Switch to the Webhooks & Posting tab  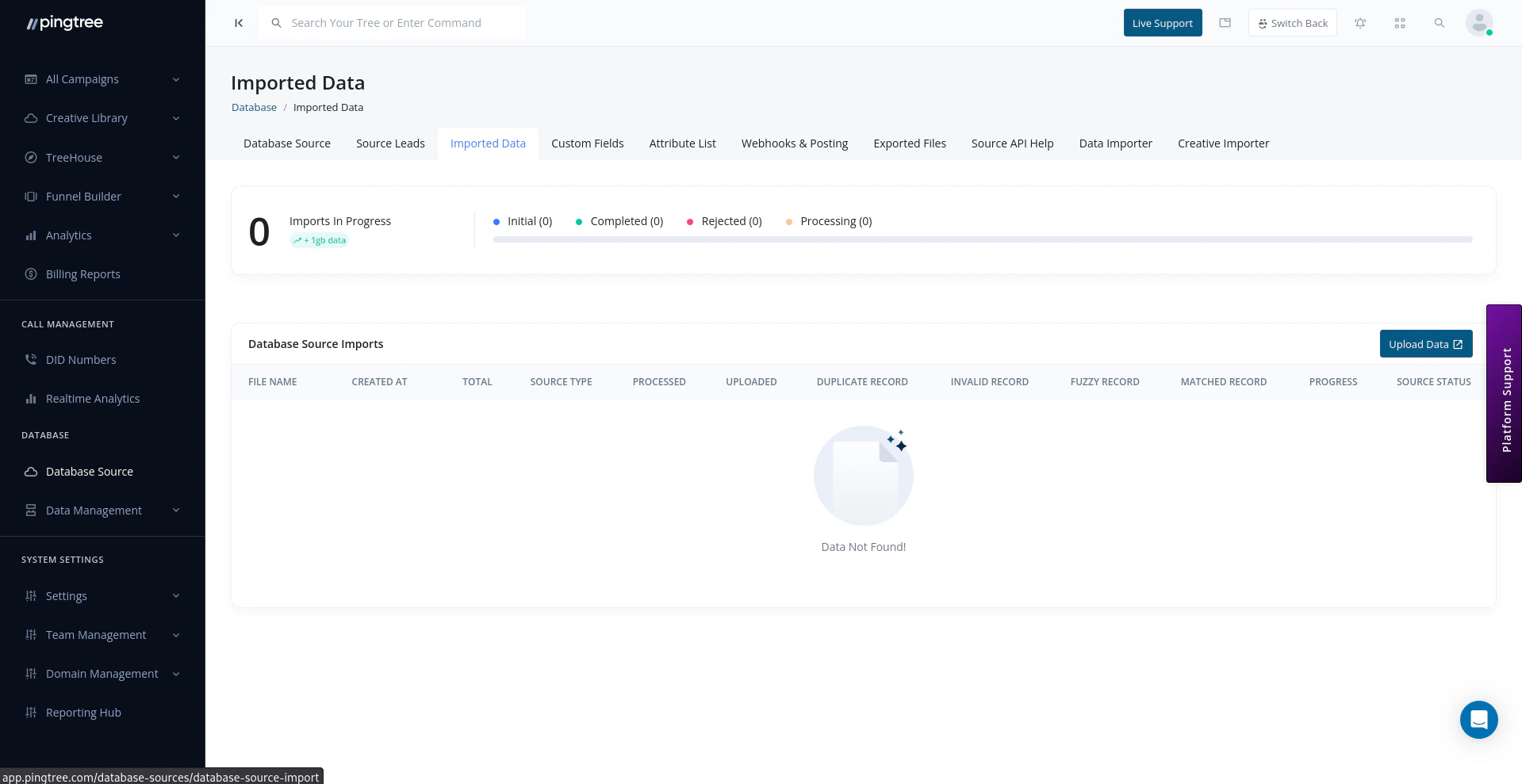pos(794,143)
